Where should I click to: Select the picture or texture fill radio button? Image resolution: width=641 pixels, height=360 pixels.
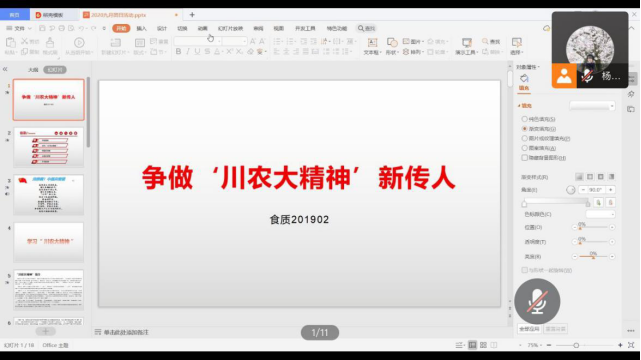(524, 139)
